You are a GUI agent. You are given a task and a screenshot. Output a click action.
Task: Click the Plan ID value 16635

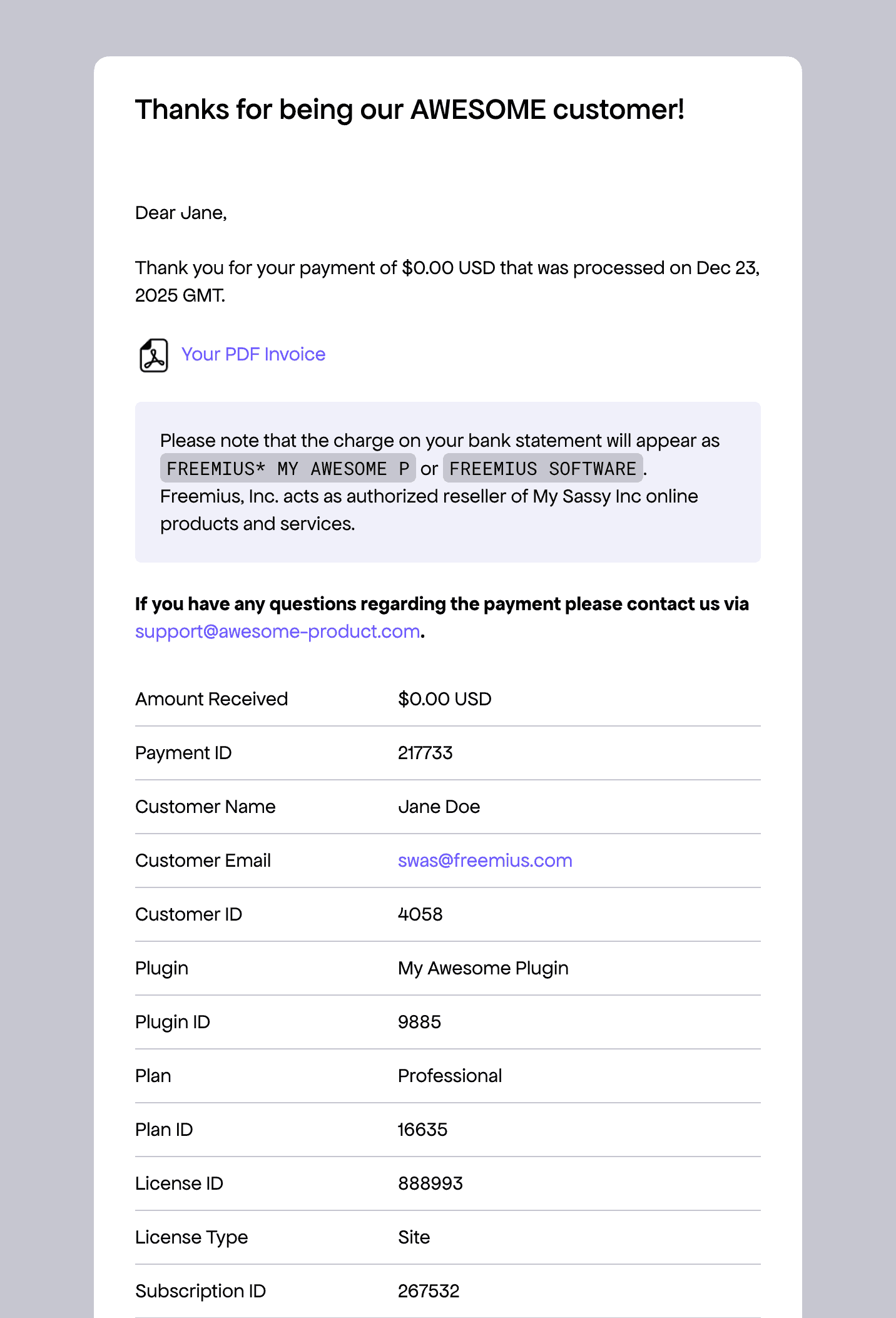tap(422, 1130)
